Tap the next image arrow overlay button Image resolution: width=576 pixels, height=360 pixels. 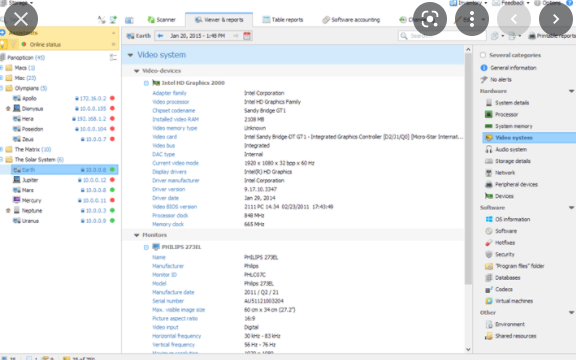tap(556, 19)
